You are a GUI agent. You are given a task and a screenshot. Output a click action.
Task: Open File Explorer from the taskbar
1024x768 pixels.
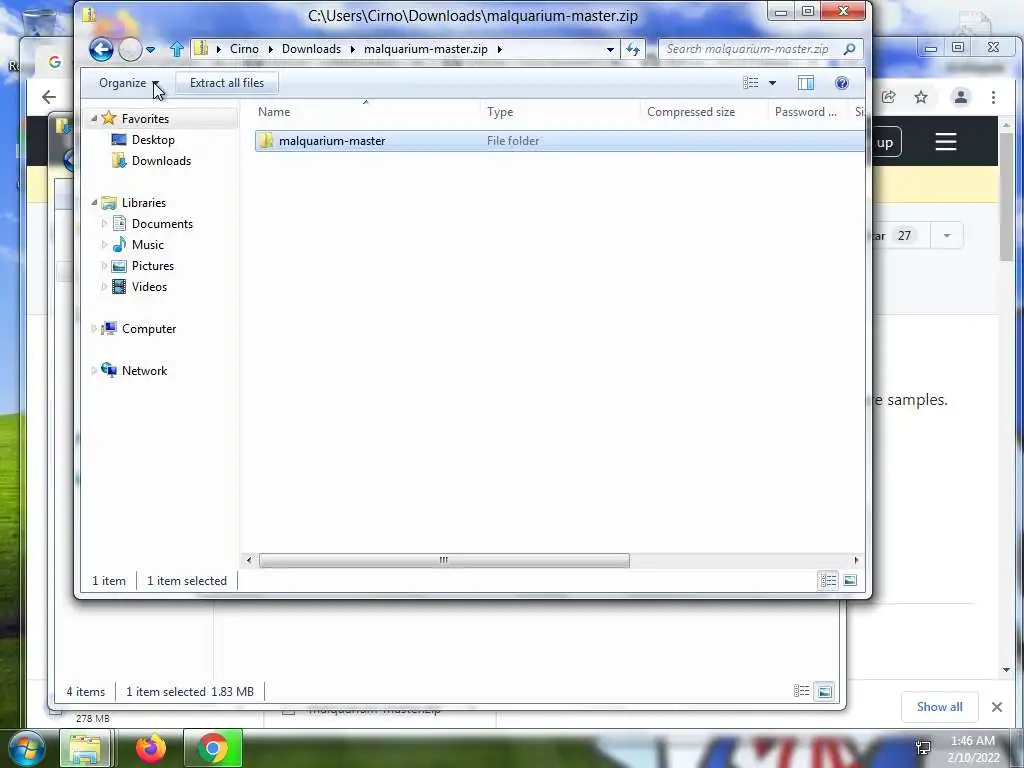click(x=85, y=748)
